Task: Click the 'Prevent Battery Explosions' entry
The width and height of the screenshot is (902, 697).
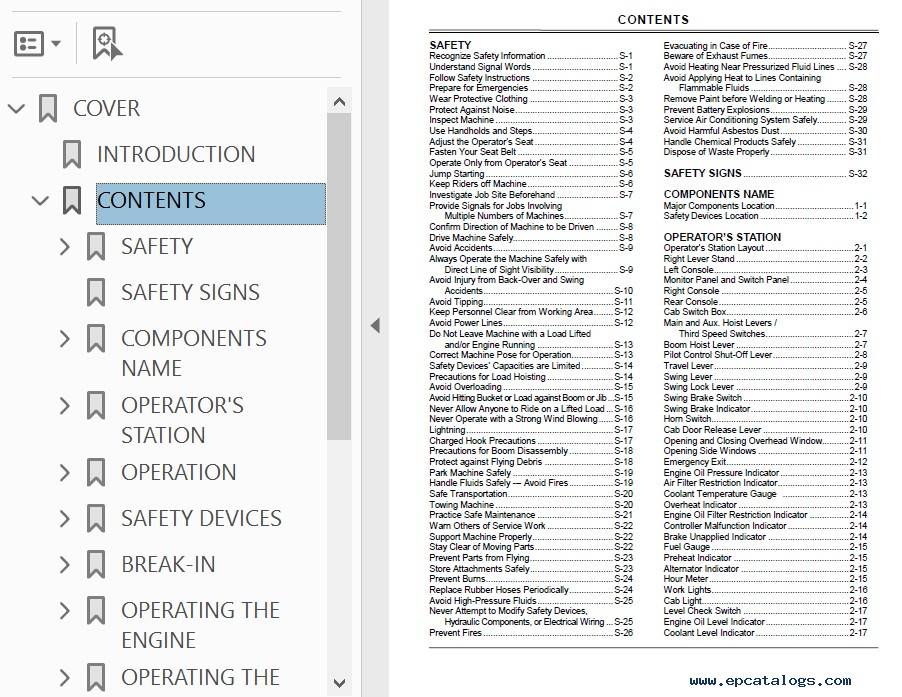Action: pos(765,109)
